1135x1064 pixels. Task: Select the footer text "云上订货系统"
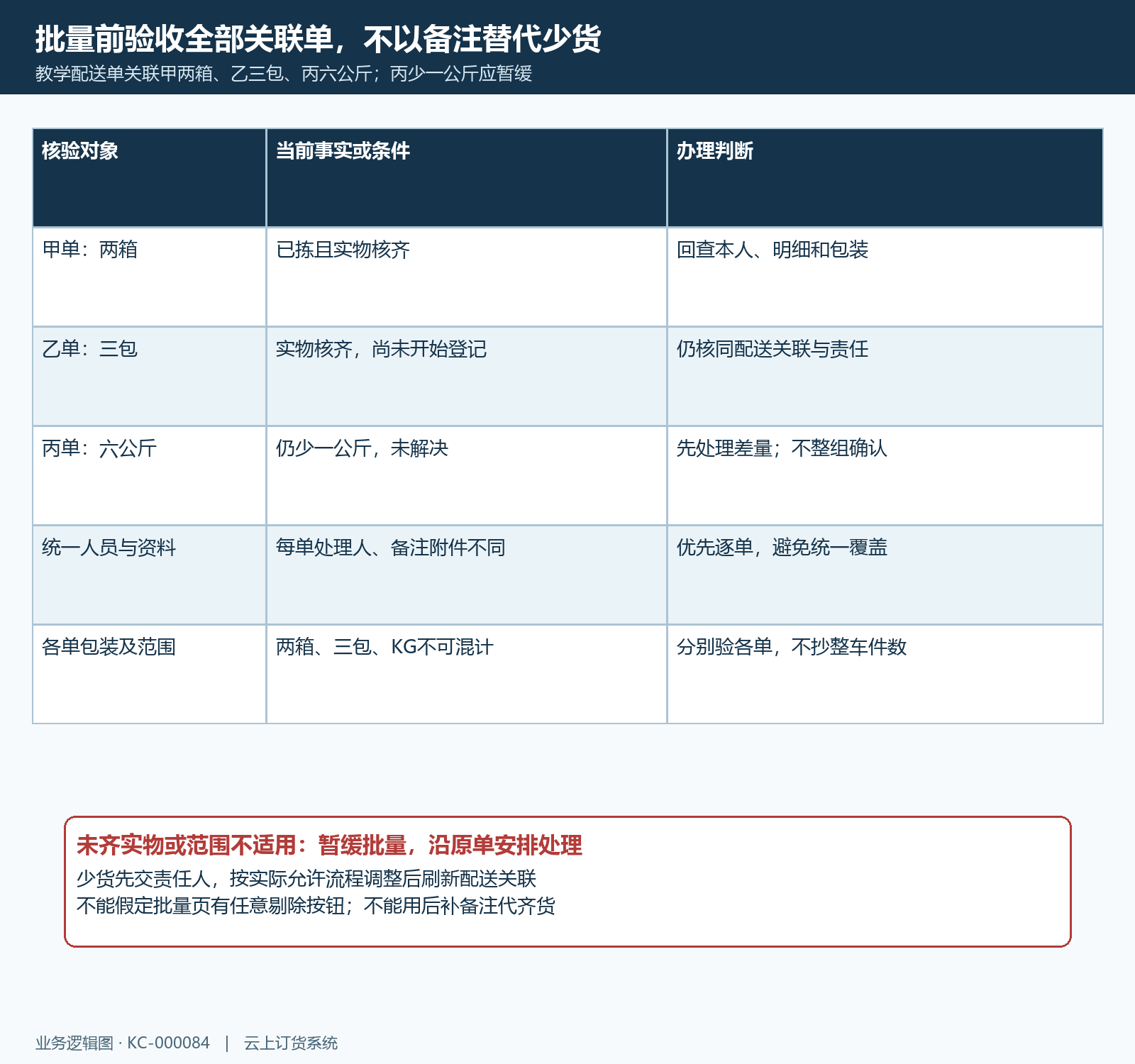click(x=291, y=1043)
